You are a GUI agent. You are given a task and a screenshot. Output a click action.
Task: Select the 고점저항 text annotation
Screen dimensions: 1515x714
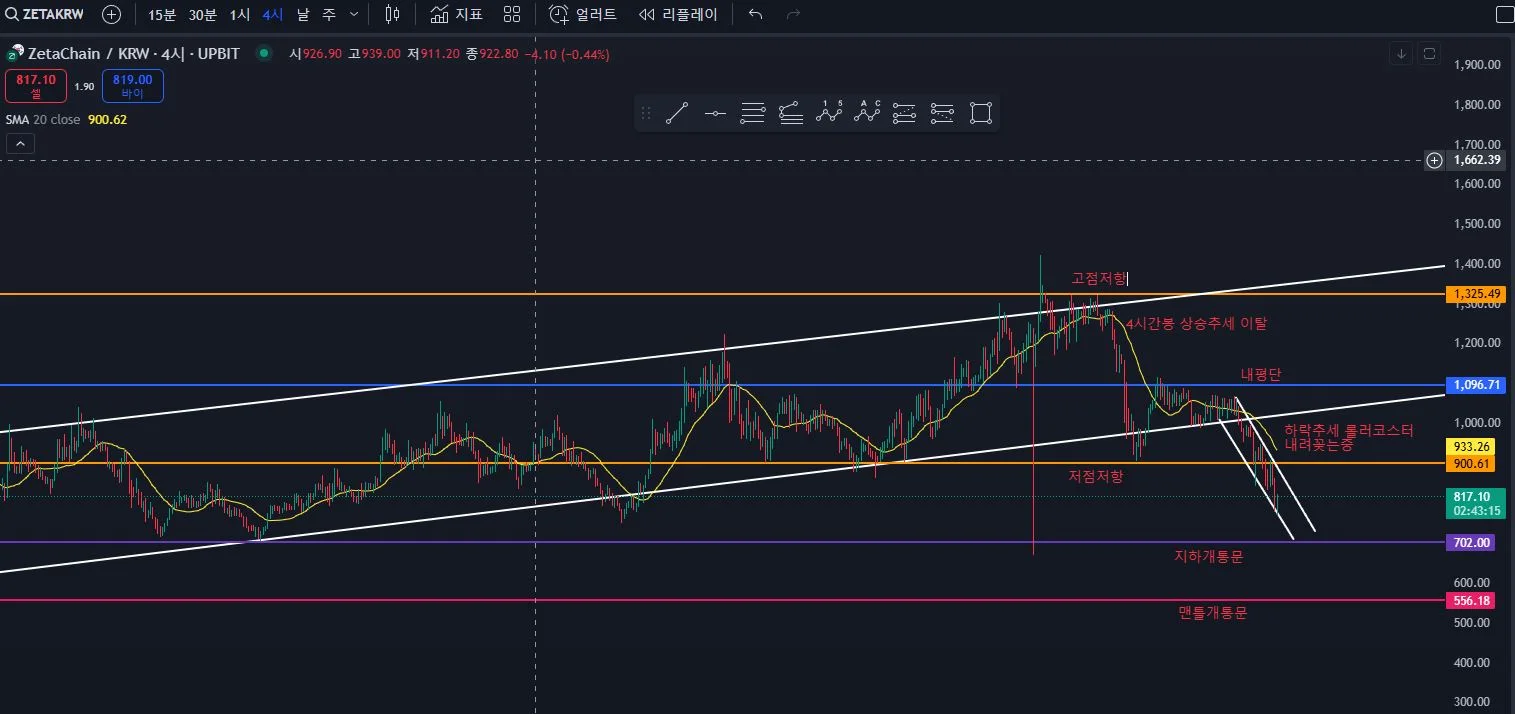[1099, 278]
